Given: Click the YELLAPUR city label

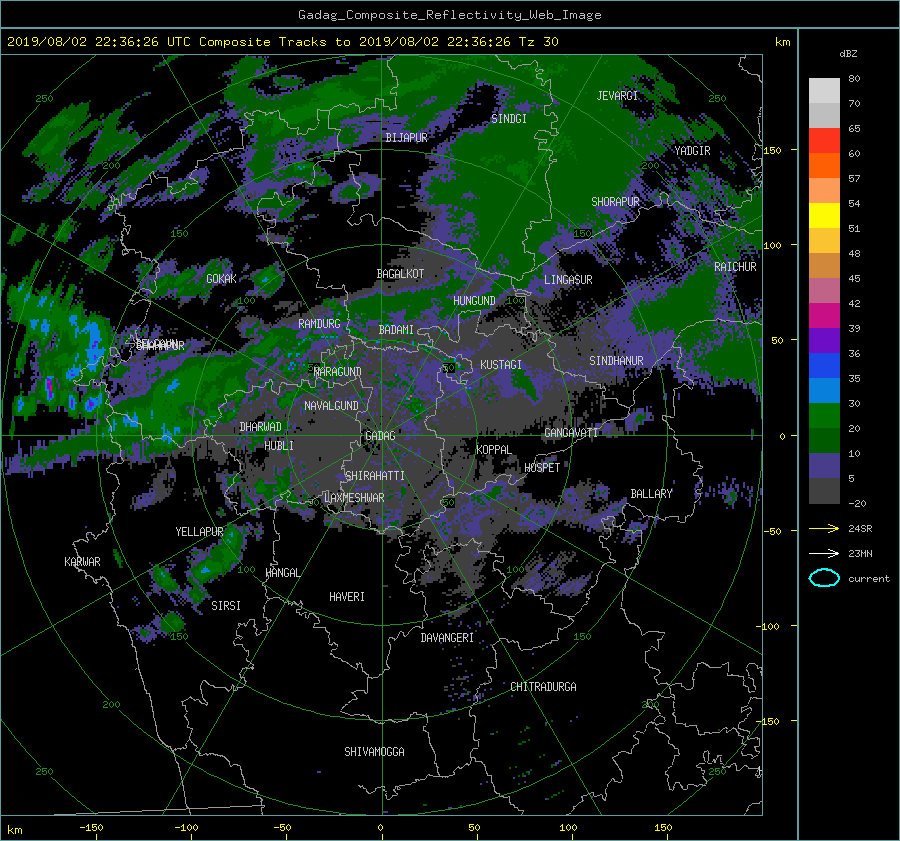Looking at the screenshot, I should coord(199,532).
